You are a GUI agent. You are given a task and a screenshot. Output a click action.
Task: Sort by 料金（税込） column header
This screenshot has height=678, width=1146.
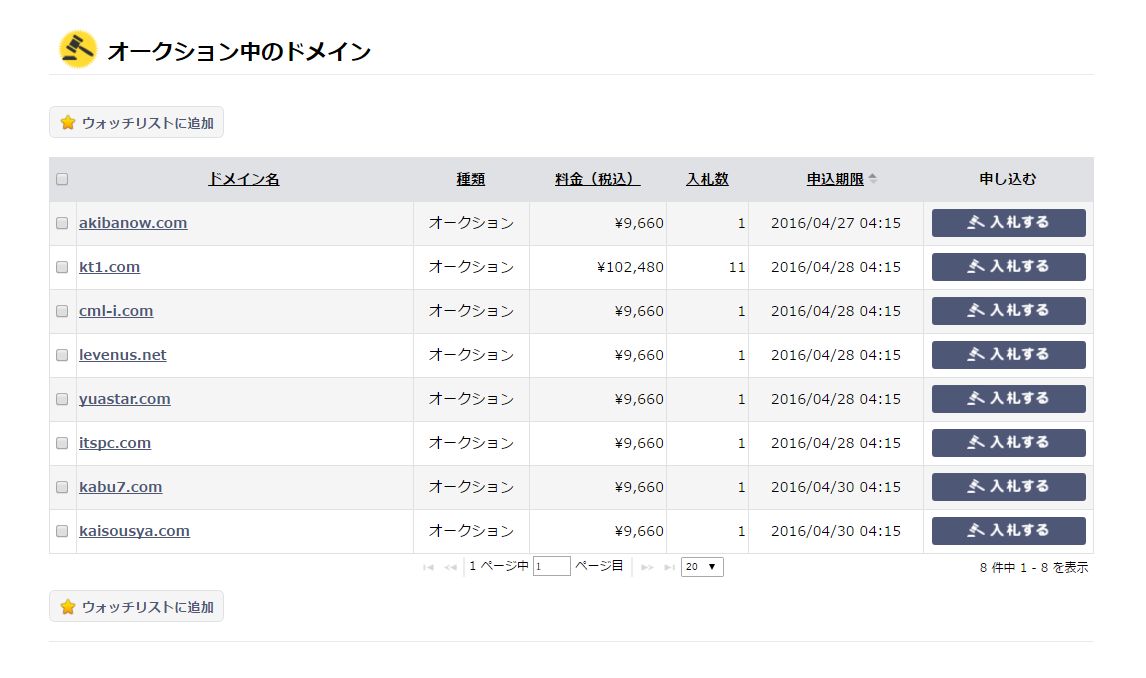pos(597,179)
